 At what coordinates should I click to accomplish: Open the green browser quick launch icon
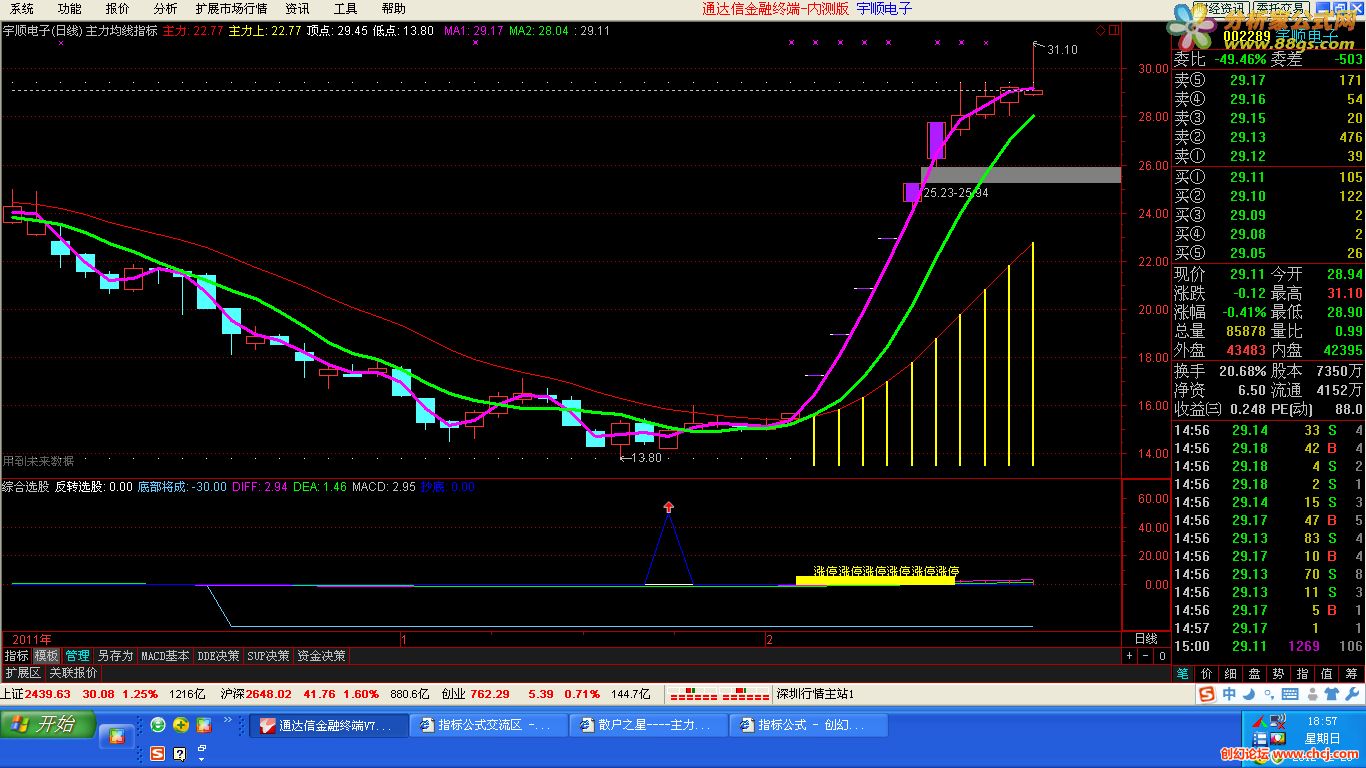pos(158,725)
